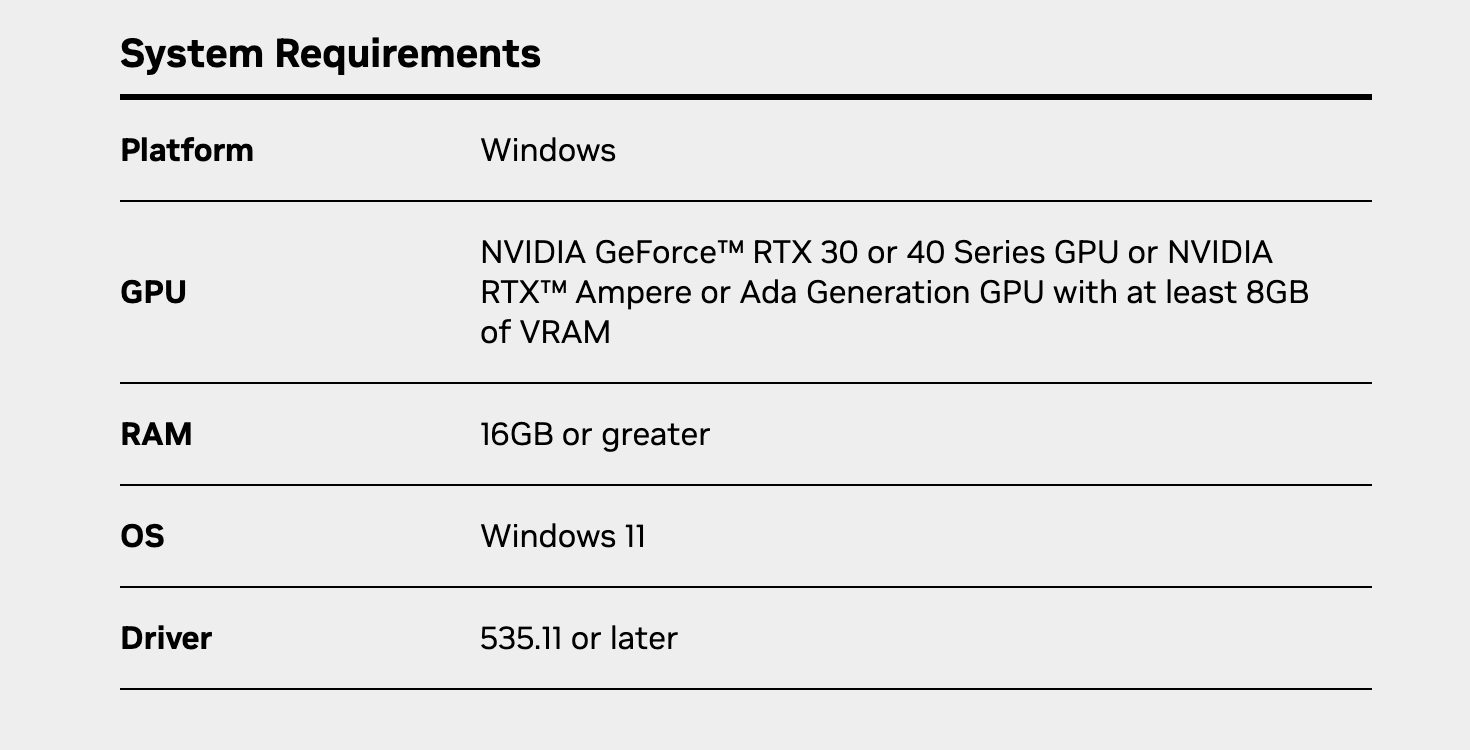Click the RTX Ampere or Ada Generation line
This screenshot has width=1470, height=750.
tap(895, 292)
